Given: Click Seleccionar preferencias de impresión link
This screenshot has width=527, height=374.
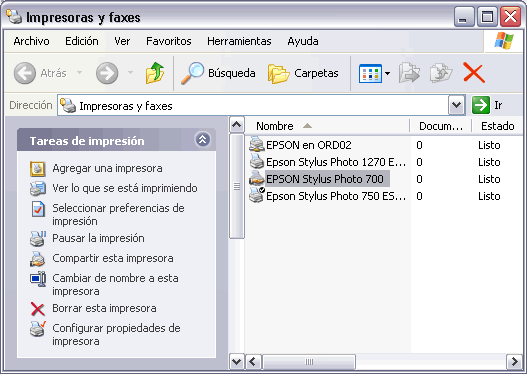Looking at the screenshot, I should click(x=118, y=215).
